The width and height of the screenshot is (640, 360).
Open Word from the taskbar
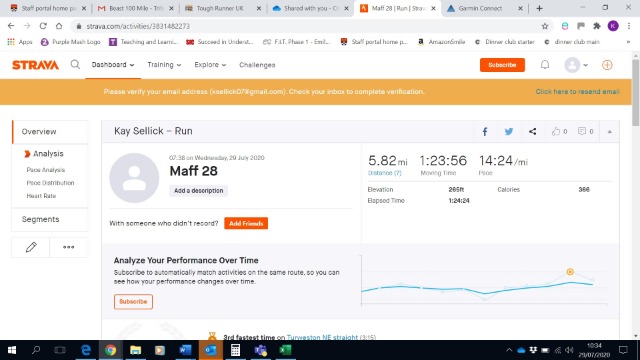pyautogui.click(x=185, y=350)
